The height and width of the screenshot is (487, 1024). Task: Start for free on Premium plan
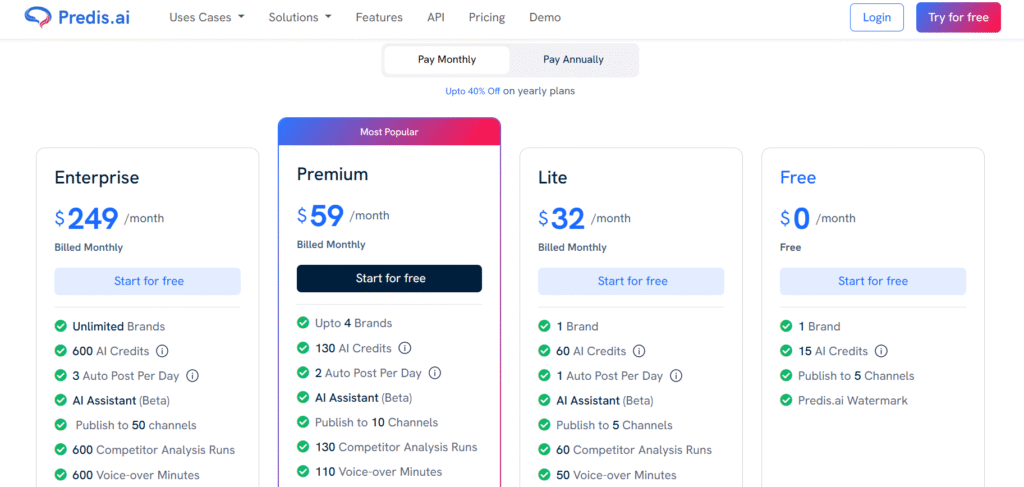coord(389,279)
